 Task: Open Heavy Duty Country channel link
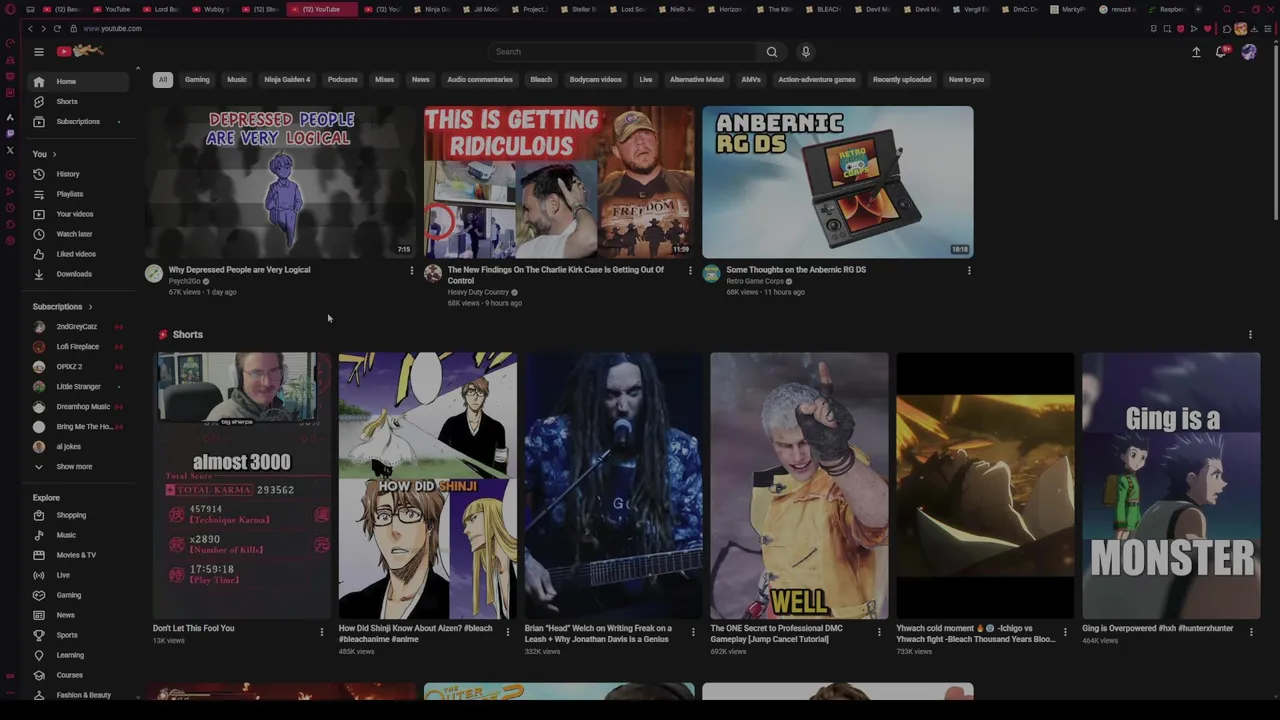478,293
